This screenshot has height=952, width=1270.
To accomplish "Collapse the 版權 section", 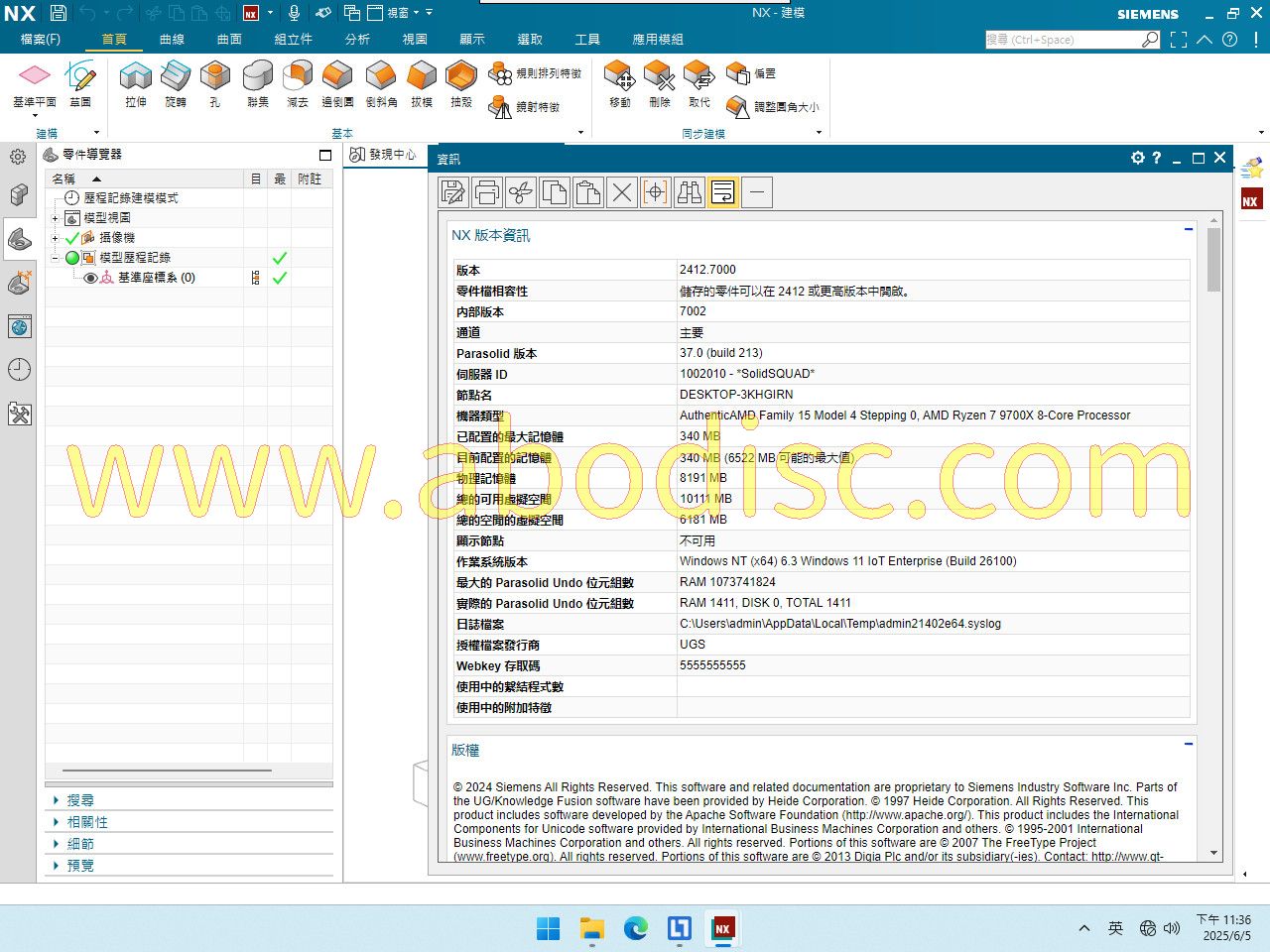I will 1188,743.
